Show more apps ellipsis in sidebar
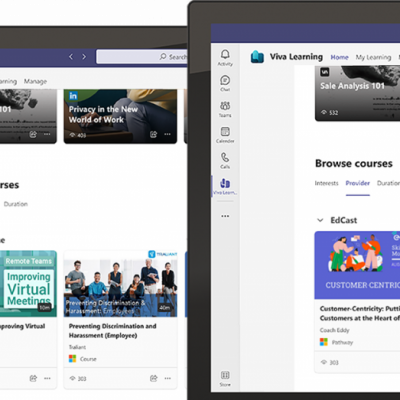Screen dimensions: 400x400 225,216
